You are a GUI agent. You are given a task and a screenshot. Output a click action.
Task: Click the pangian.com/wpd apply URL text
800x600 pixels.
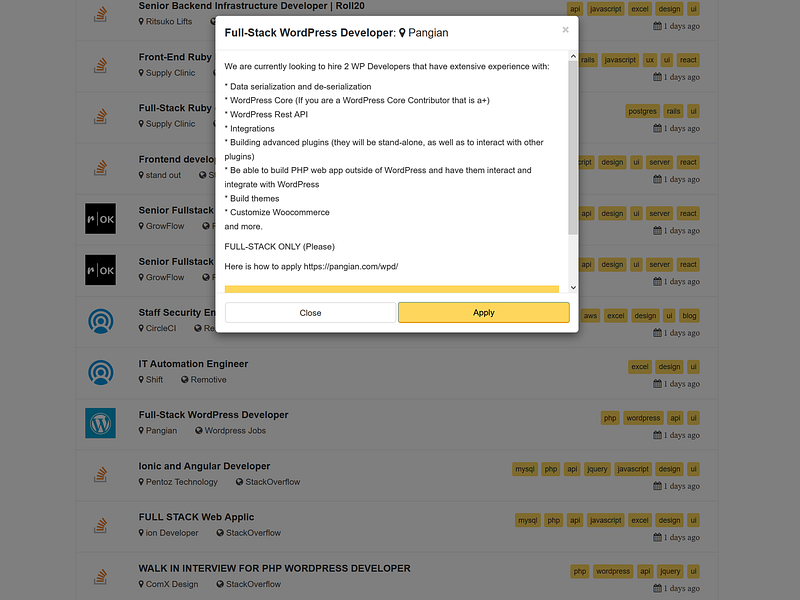[x=351, y=266]
